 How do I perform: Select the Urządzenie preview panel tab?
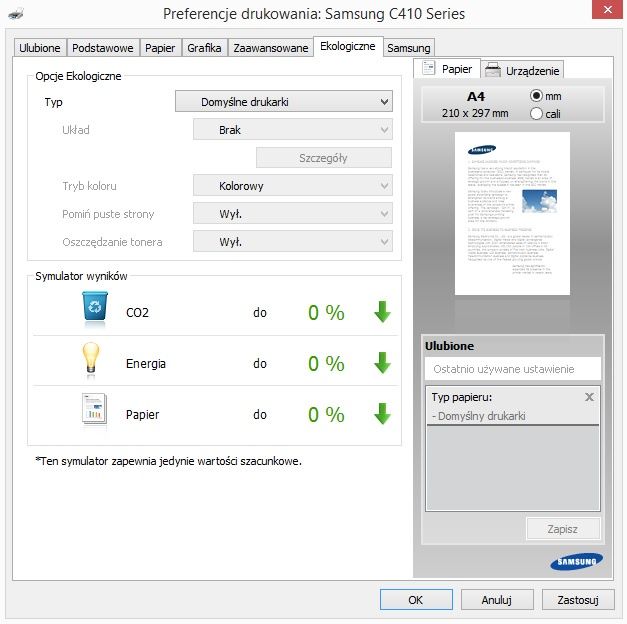click(x=522, y=70)
